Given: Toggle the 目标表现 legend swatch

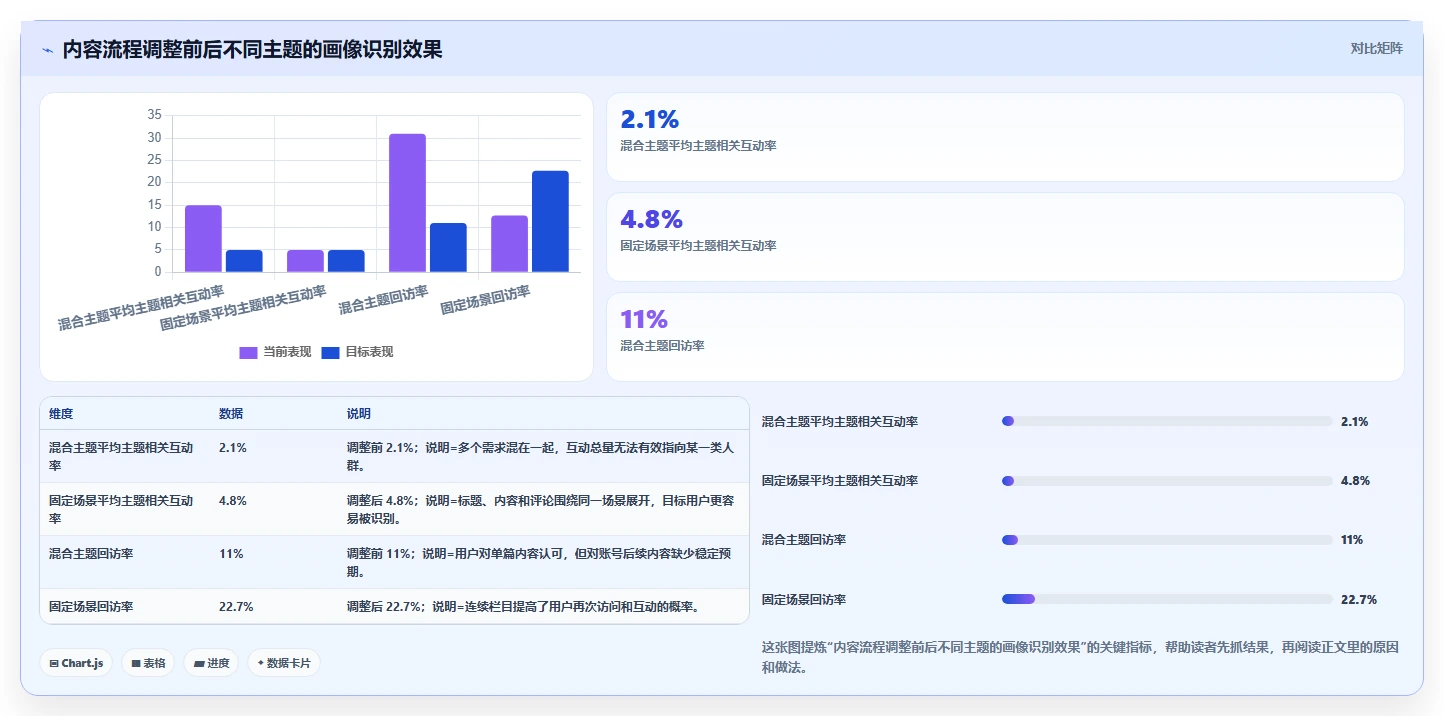Looking at the screenshot, I should coord(331,352).
